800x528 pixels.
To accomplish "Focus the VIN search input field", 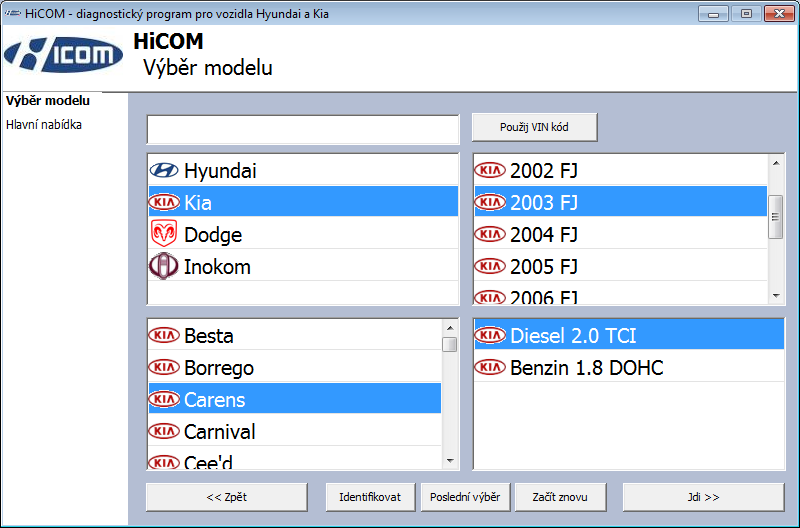I will coord(303,130).
